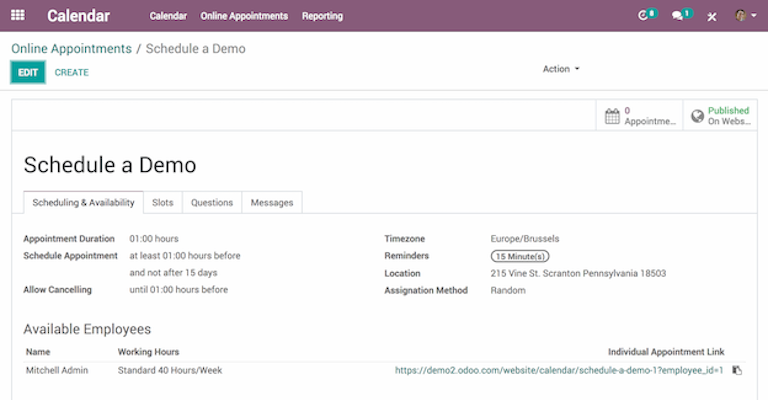
Task: Open the user avatar menu
Action: tap(745, 16)
